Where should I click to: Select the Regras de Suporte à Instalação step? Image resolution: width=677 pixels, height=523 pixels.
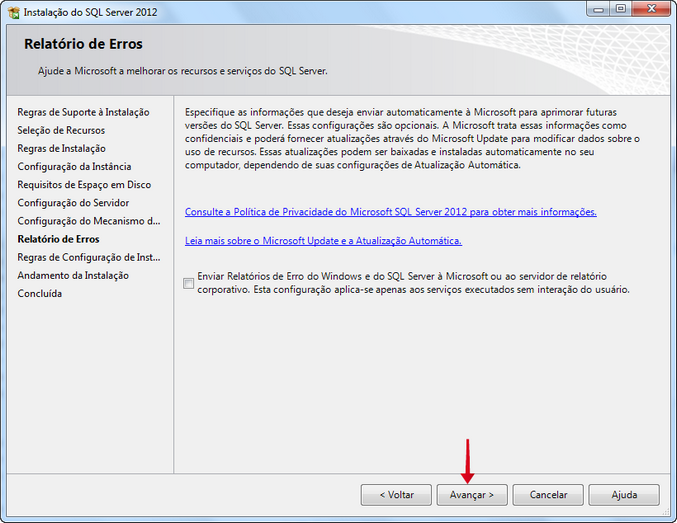(x=83, y=112)
